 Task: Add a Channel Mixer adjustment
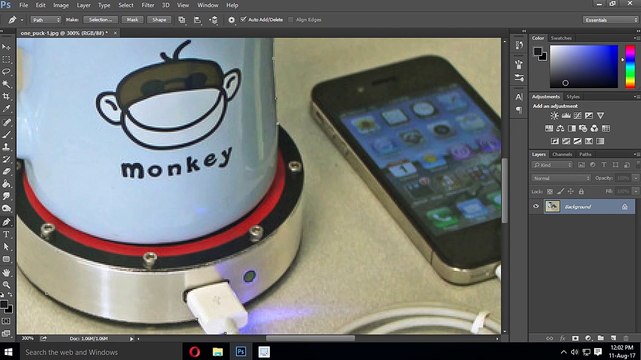594,128
